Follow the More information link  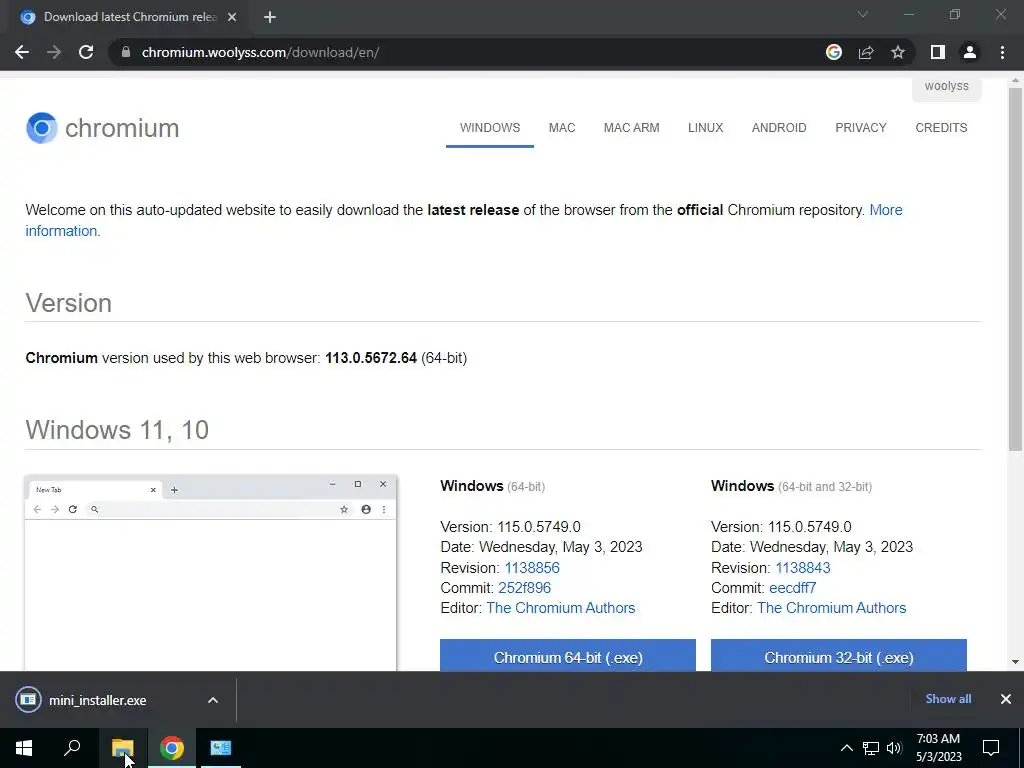(x=886, y=210)
